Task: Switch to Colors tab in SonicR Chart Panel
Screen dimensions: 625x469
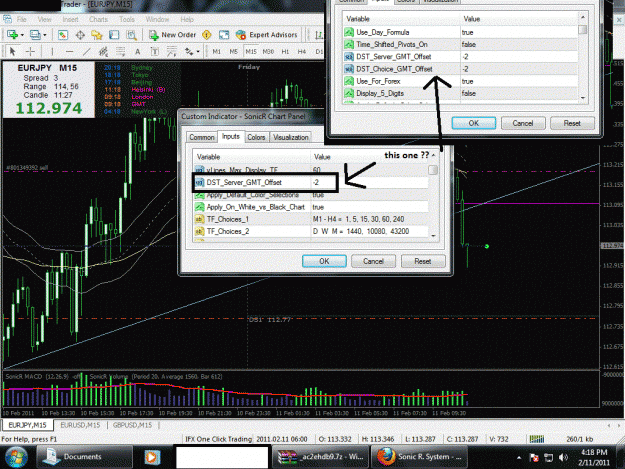Action: [x=256, y=137]
